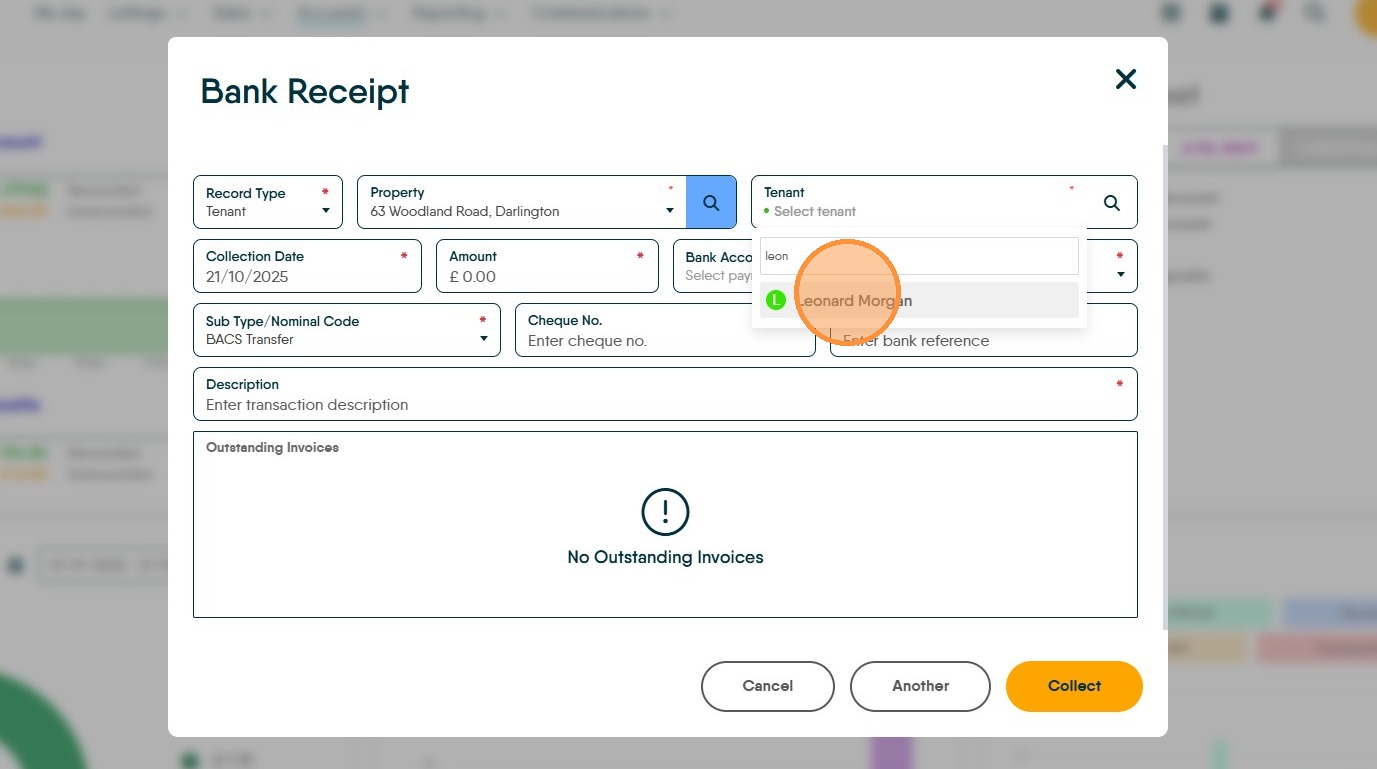Open the Record Type dropdown
Viewport: 1377px width, 769px height.
[x=268, y=202]
